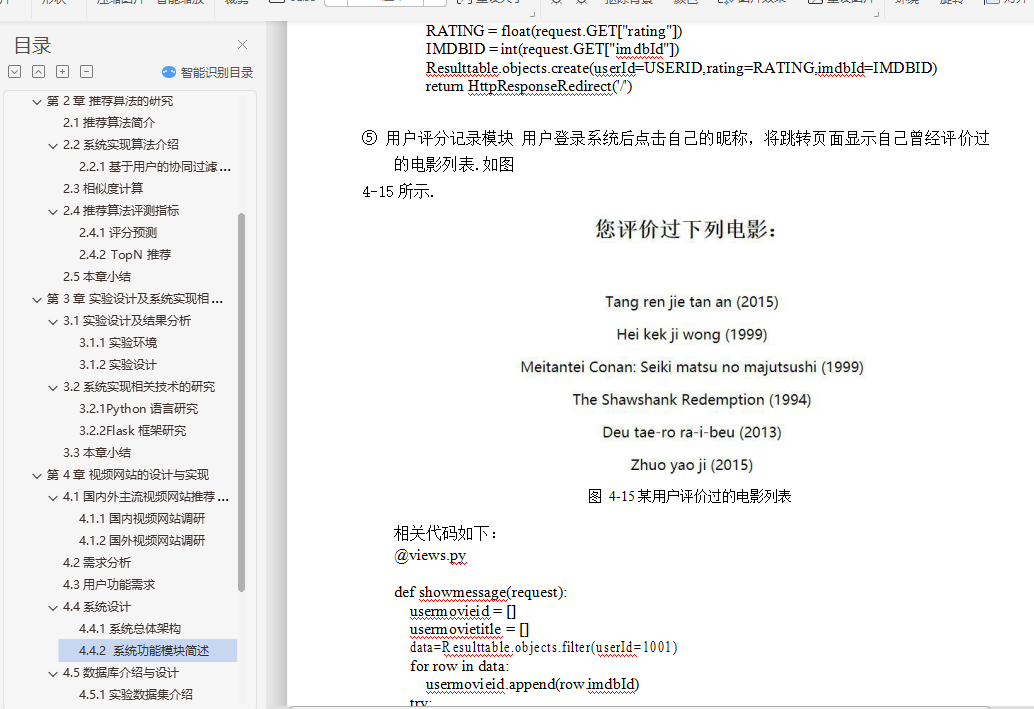
Task: Go to heading 4.1.2 国外视频网站调研
Action: pos(142,541)
